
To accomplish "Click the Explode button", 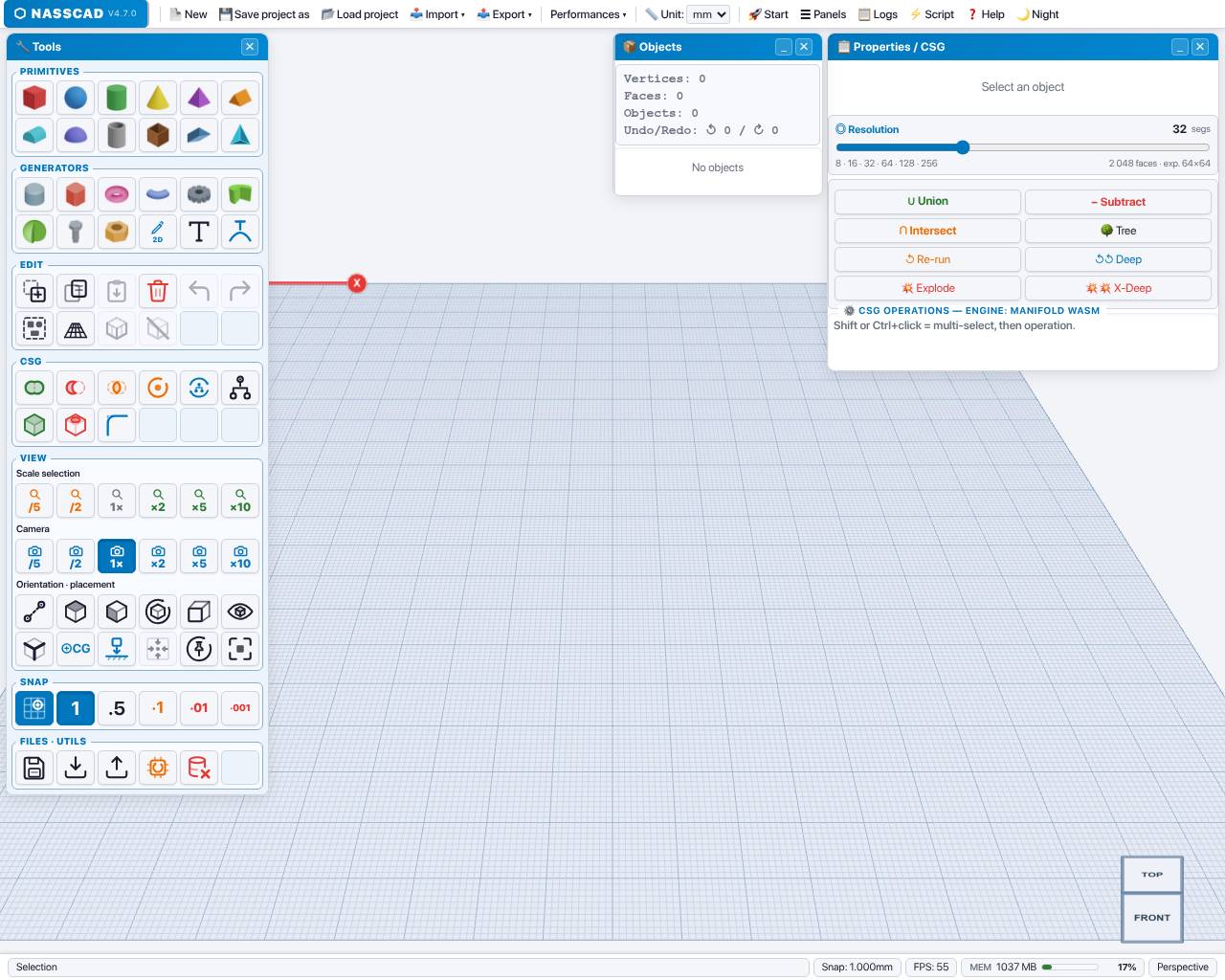I will click(927, 288).
